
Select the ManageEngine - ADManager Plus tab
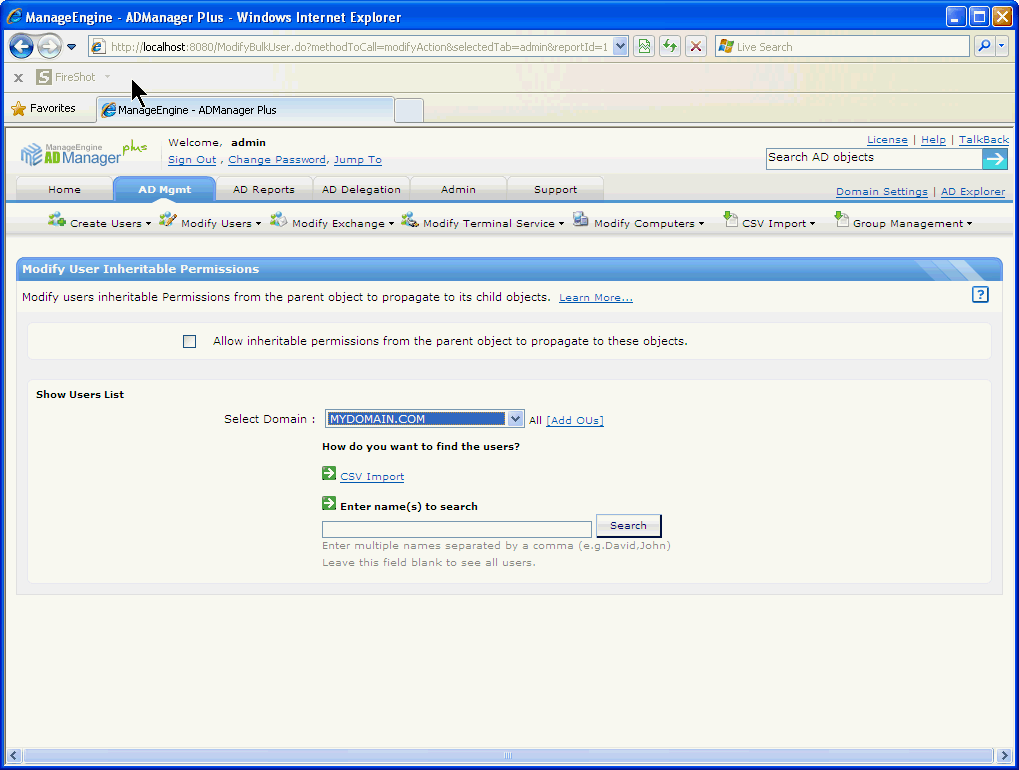pos(246,110)
